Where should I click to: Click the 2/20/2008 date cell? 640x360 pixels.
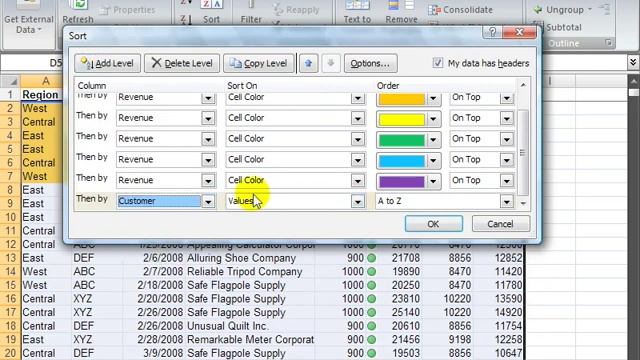[x=154, y=299]
